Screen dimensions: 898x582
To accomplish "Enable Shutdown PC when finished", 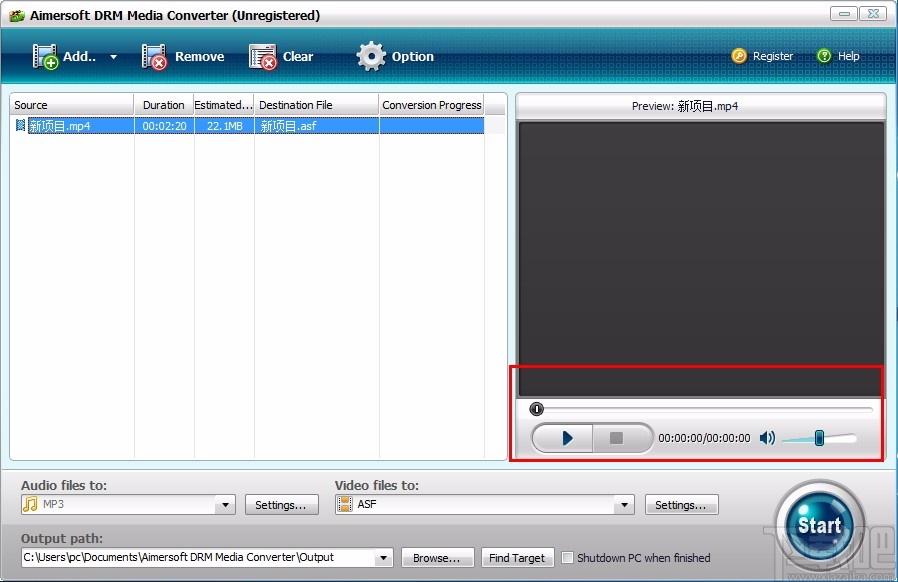I will (x=567, y=557).
